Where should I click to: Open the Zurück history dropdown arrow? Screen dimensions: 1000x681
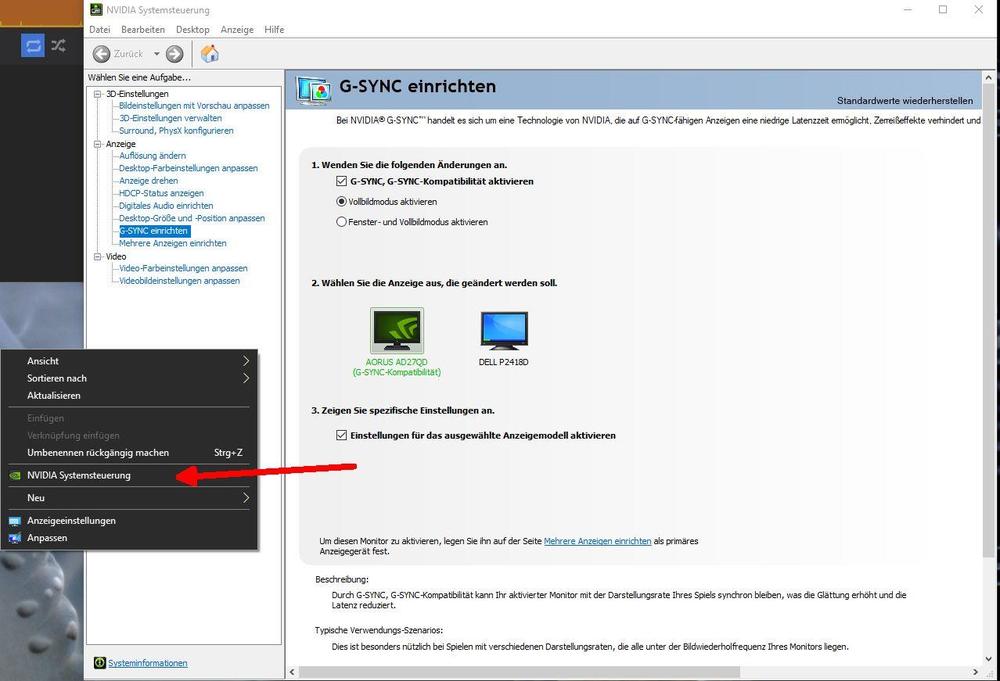157,54
